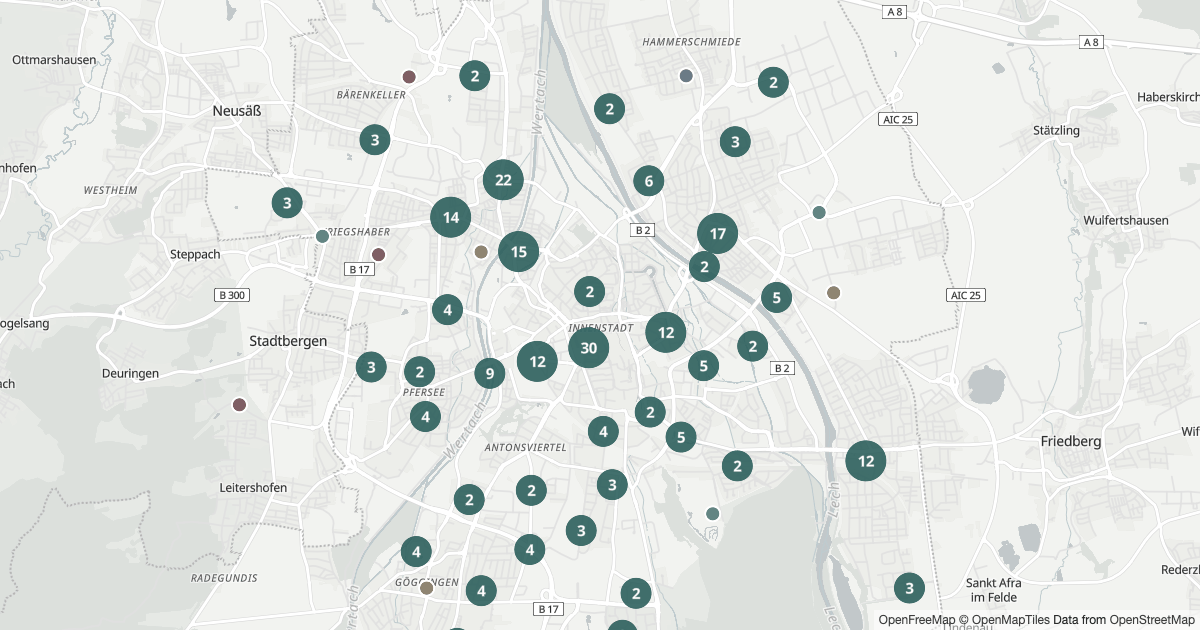Click the cluster marker labeled 15

point(518,252)
